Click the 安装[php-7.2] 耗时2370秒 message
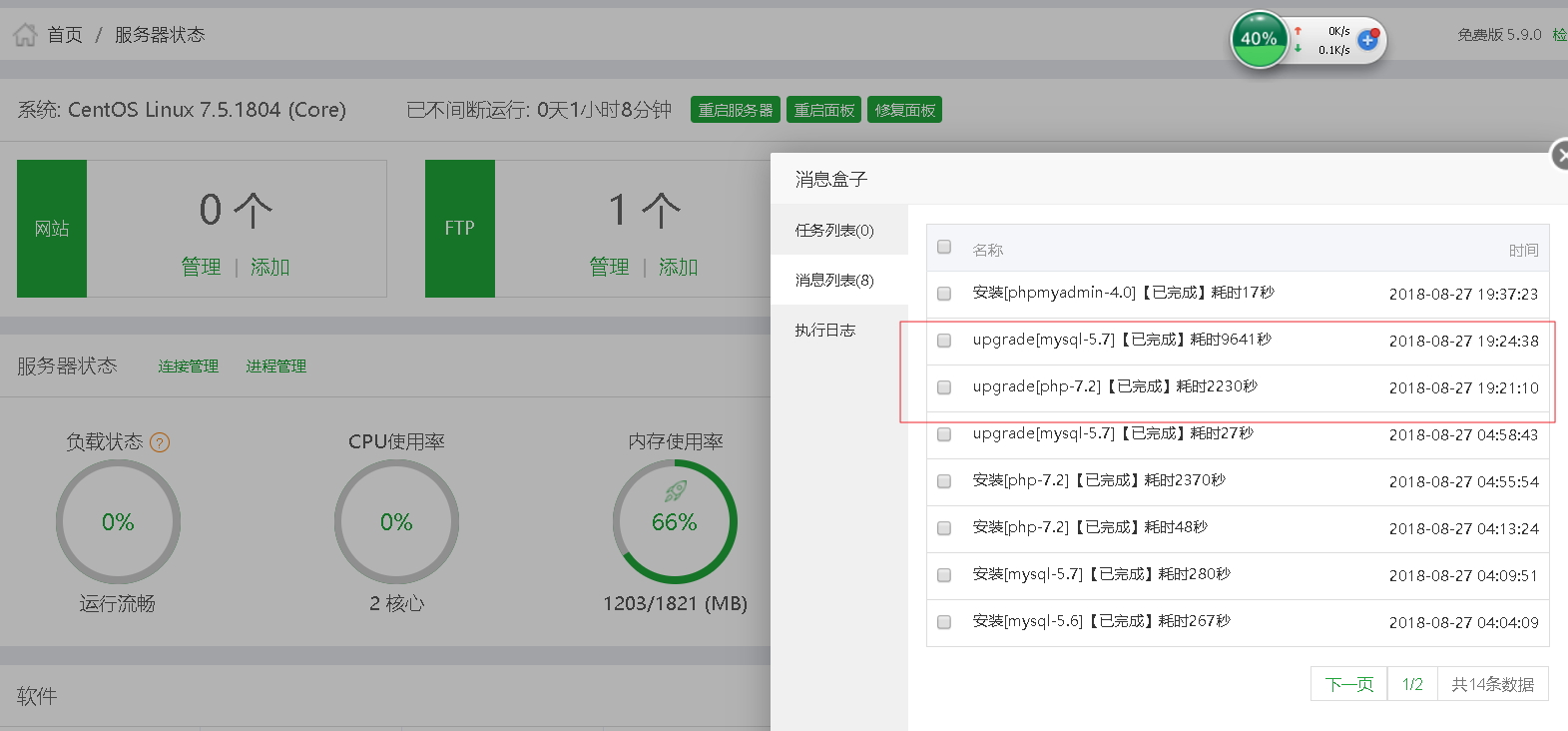The height and width of the screenshot is (731, 1568). 1099,480
